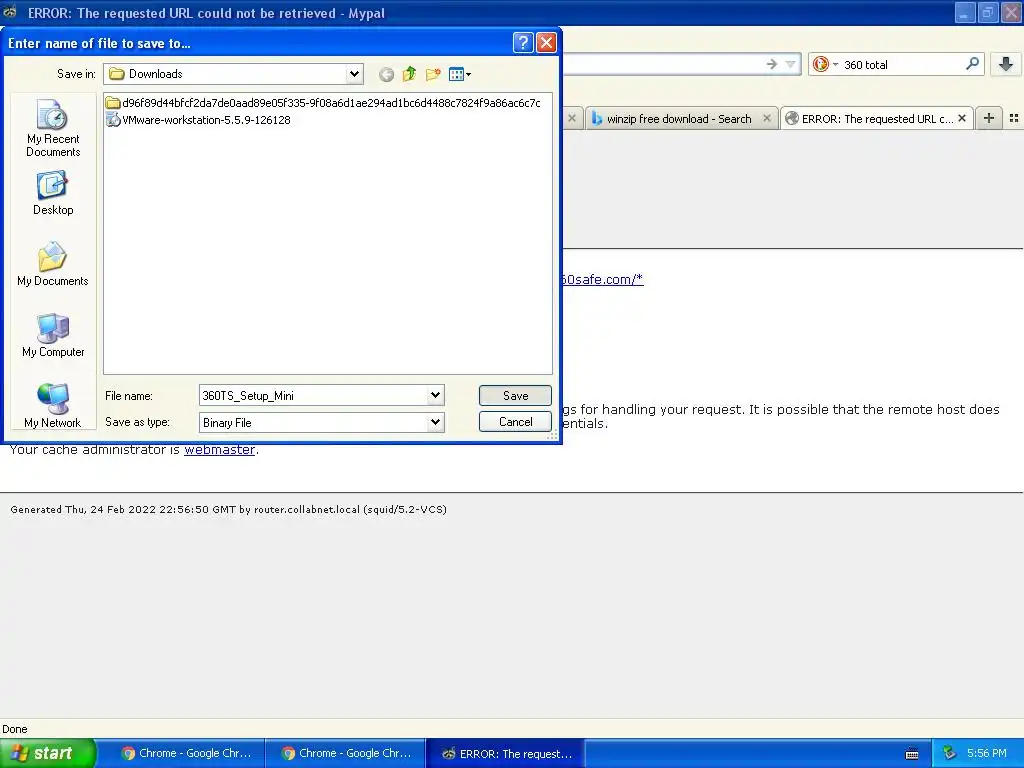Go to Desktop in the places bar
Screen dimensions: 1024x768
tap(53, 193)
